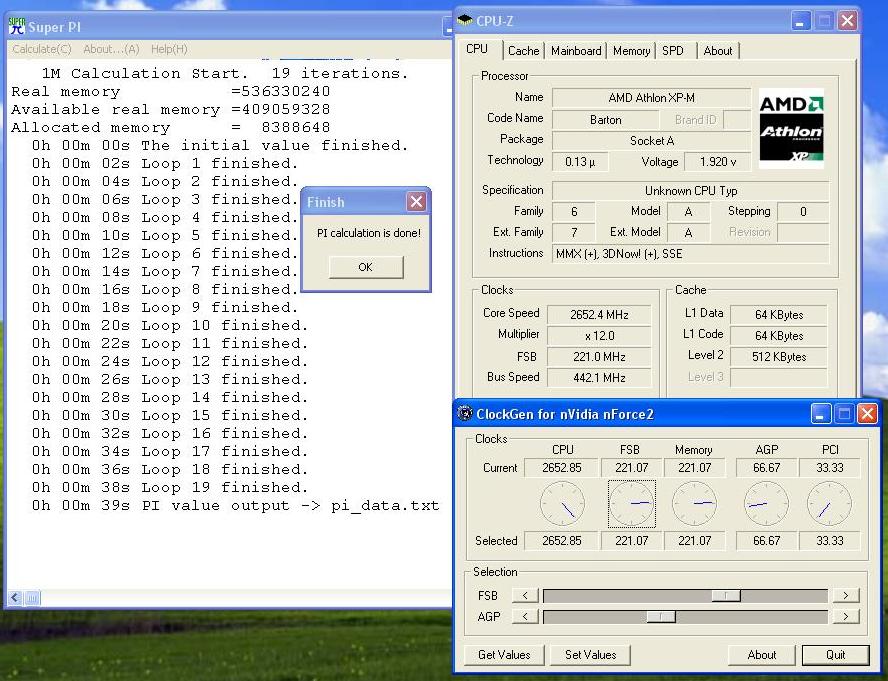This screenshot has width=888, height=681.
Task: Switch to the SPD tab in CPU-Z
Action: tap(673, 50)
